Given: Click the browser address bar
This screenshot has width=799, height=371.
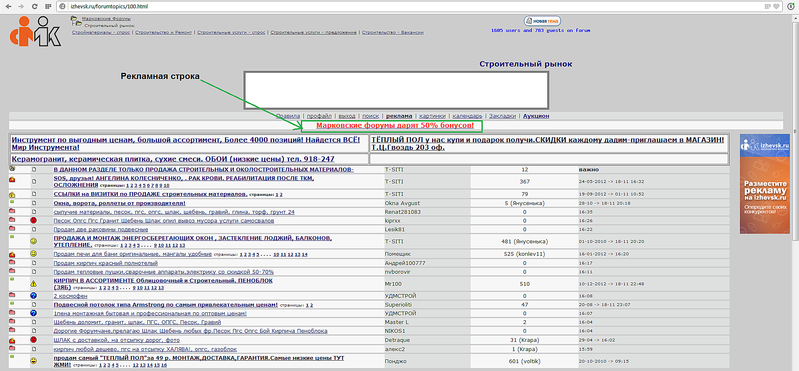Looking at the screenshot, I should (x=408, y=6).
